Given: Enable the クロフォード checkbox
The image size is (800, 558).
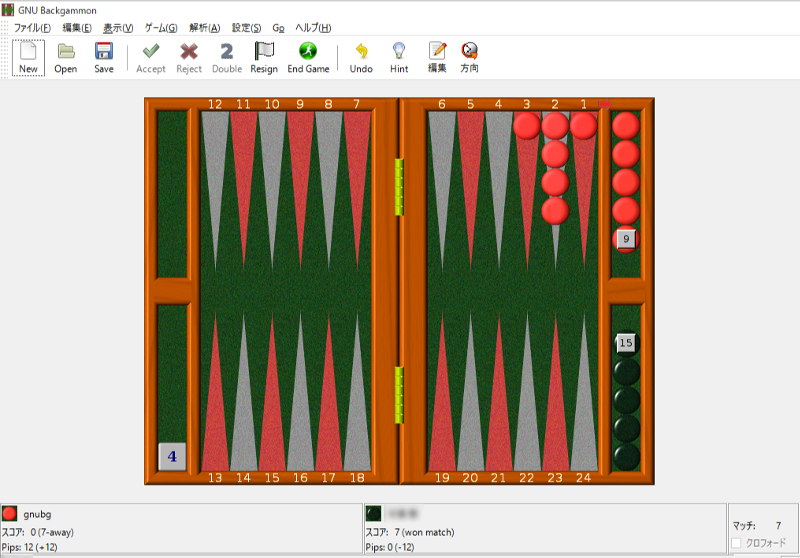Looking at the screenshot, I should 737,543.
